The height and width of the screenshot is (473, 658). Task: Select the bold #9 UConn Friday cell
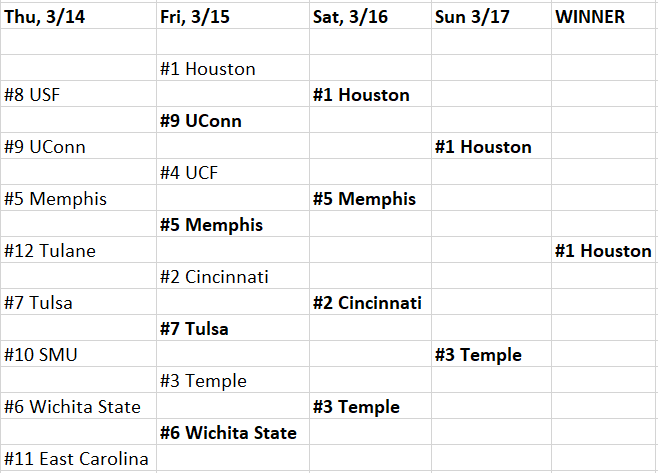[x=233, y=120]
